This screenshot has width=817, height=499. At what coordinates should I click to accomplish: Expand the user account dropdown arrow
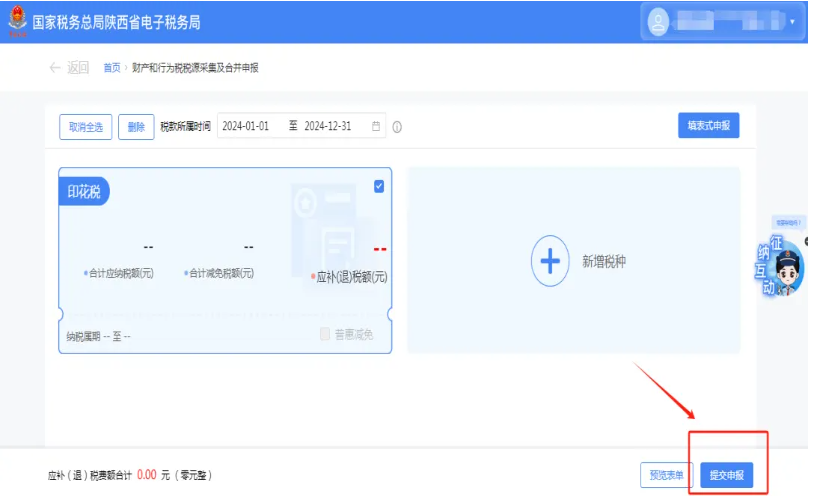click(x=792, y=21)
